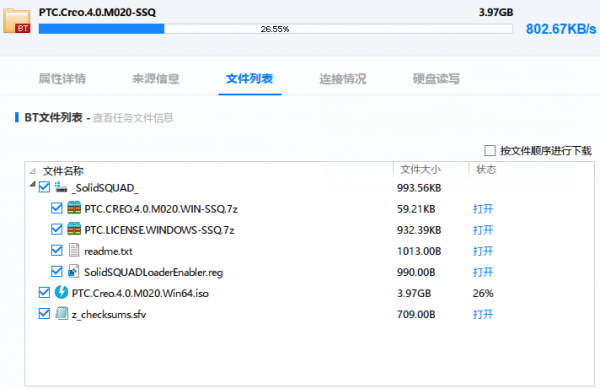Click the 802.67KB/s download speed
This screenshot has width=600, height=389.
561,29
